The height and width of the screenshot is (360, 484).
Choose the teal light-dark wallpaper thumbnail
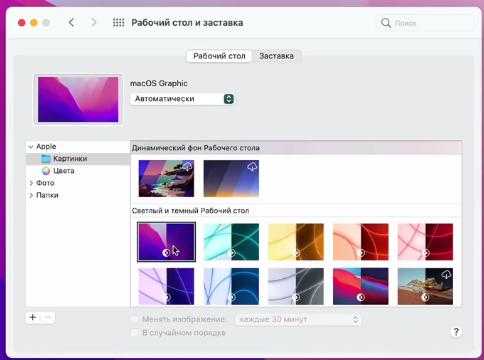point(231,242)
